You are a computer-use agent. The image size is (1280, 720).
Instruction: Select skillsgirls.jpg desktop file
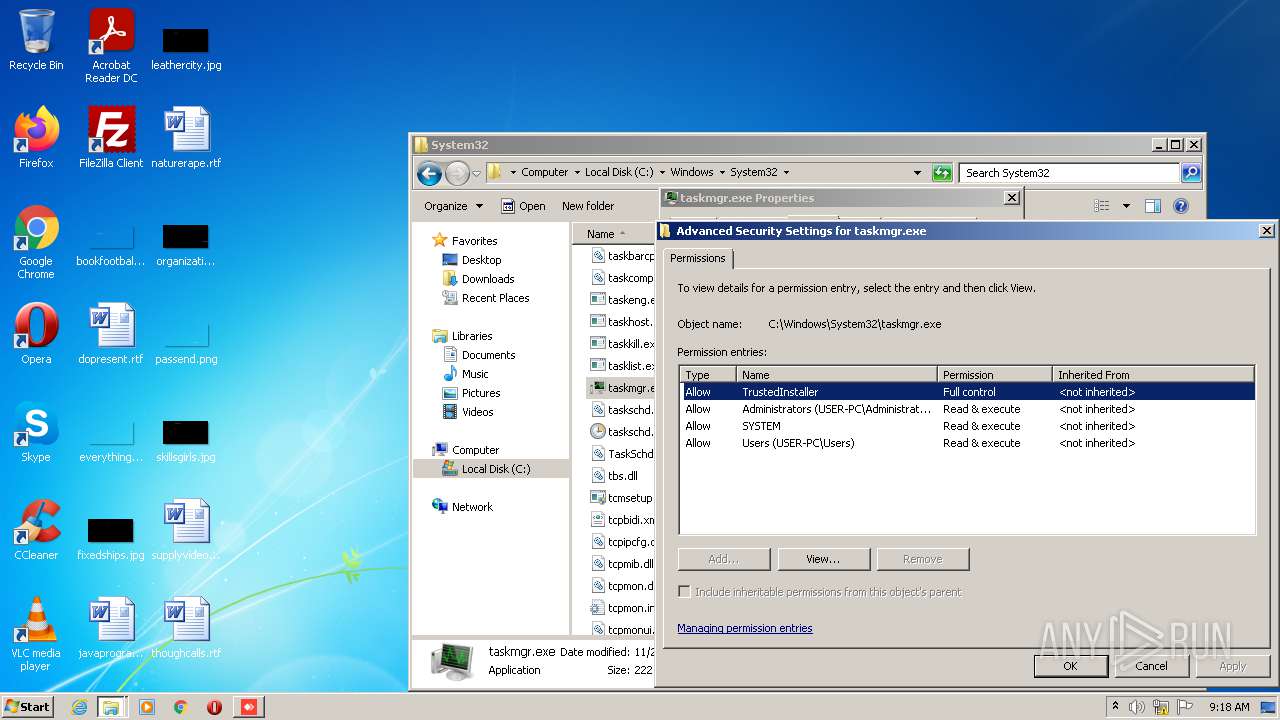pos(186,439)
